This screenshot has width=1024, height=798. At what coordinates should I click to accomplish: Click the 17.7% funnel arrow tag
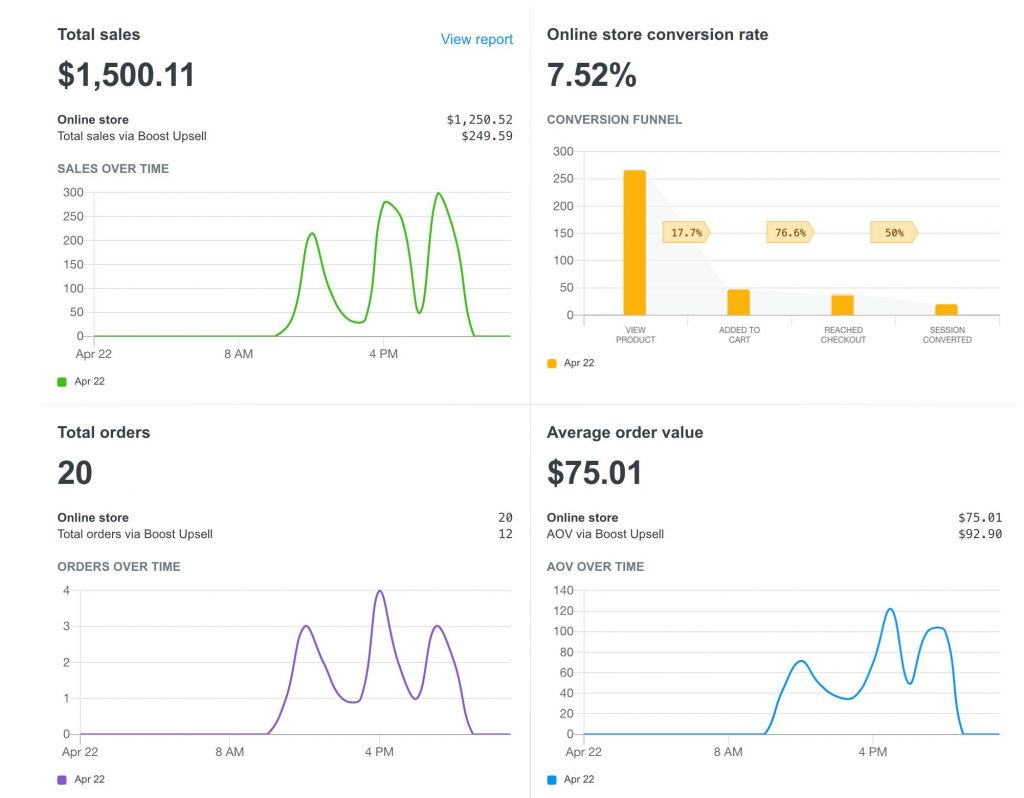pyautogui.click(x=686, y=232)
